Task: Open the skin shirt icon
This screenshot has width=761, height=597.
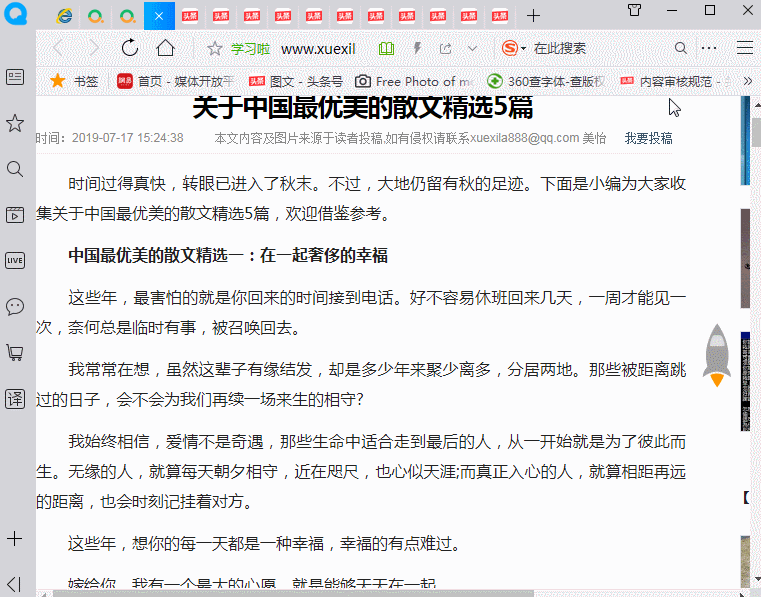Action: coord(634,10)
